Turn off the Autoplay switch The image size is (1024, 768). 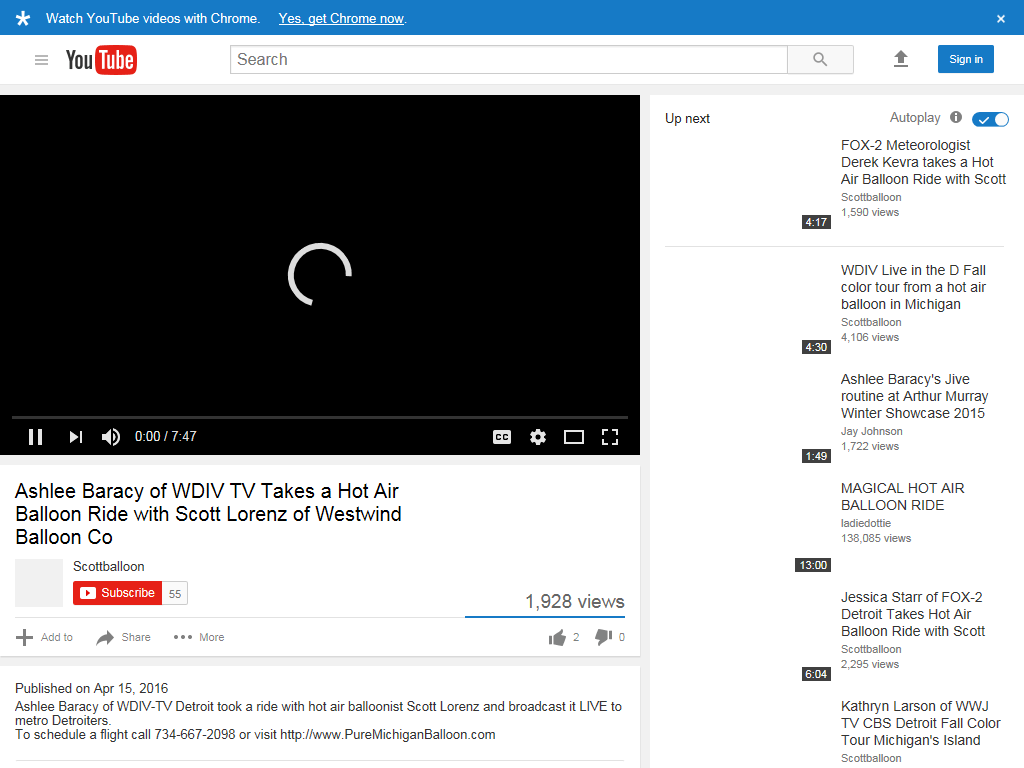pos(990,119)
